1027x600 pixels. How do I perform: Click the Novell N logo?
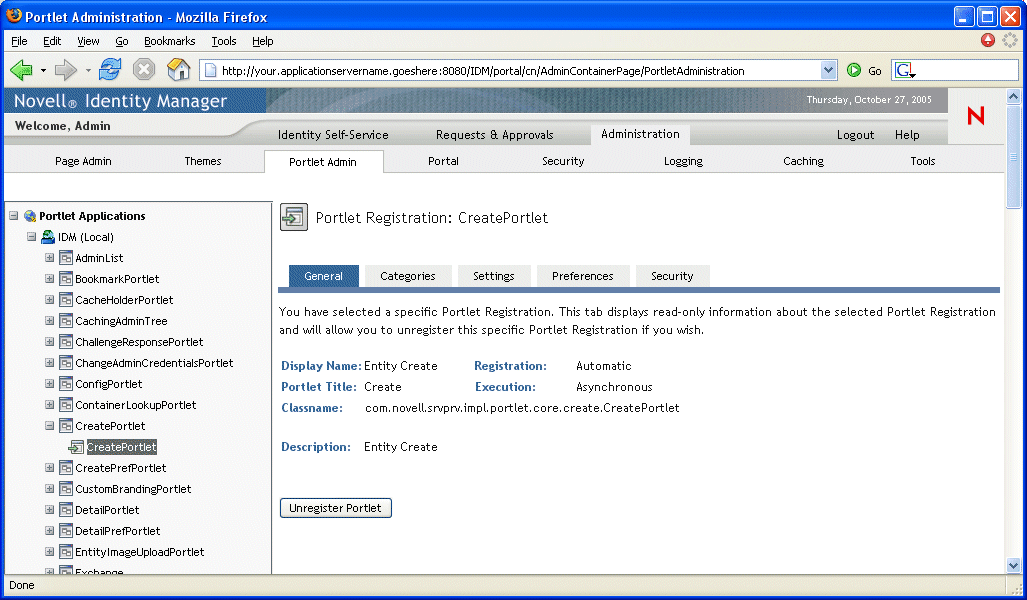[x=975, y=116]
